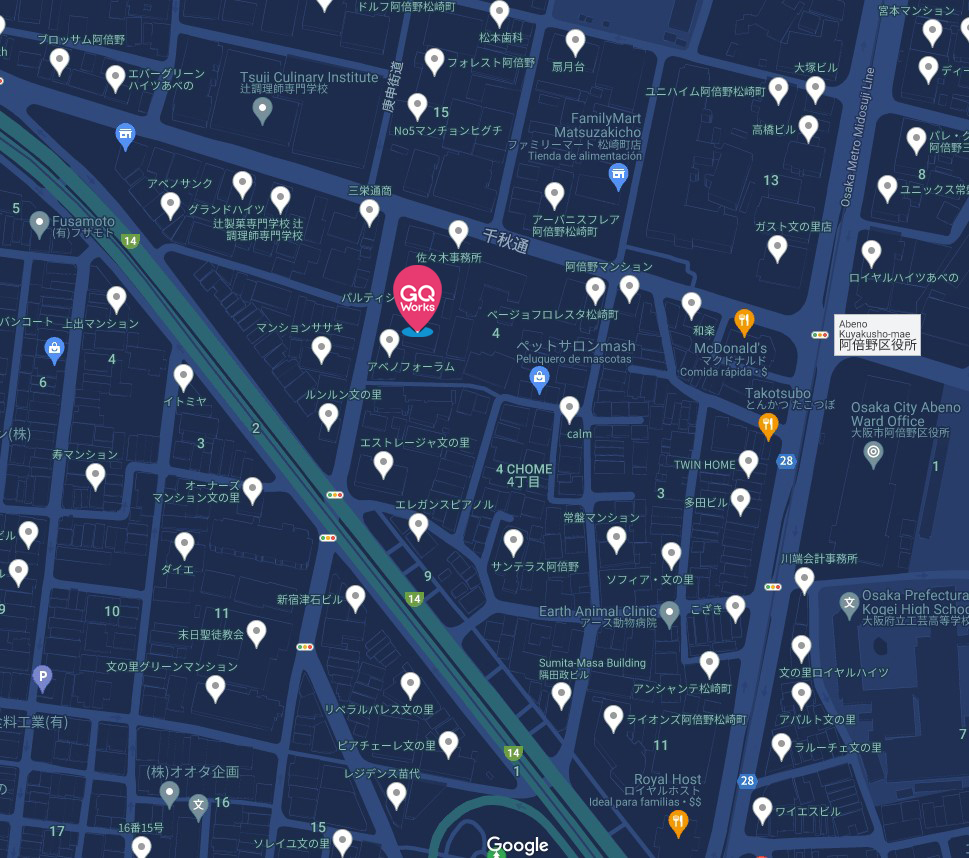Screen dimensions: 969x858
Task: Click the ワイエスビル pin
Action: click(x=762, y=811)
